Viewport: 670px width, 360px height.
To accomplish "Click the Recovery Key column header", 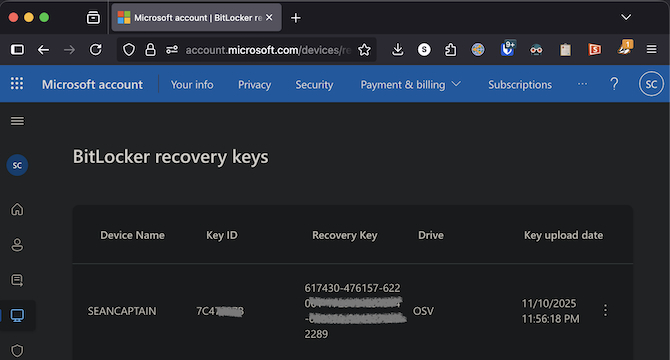I will pyautogui.click(x=344, y=235).
